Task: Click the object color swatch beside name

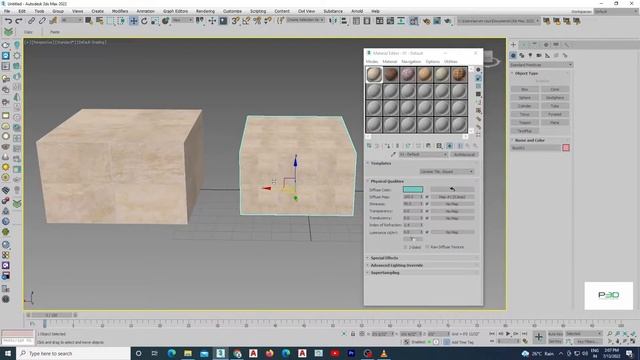Action: (566, 148)
